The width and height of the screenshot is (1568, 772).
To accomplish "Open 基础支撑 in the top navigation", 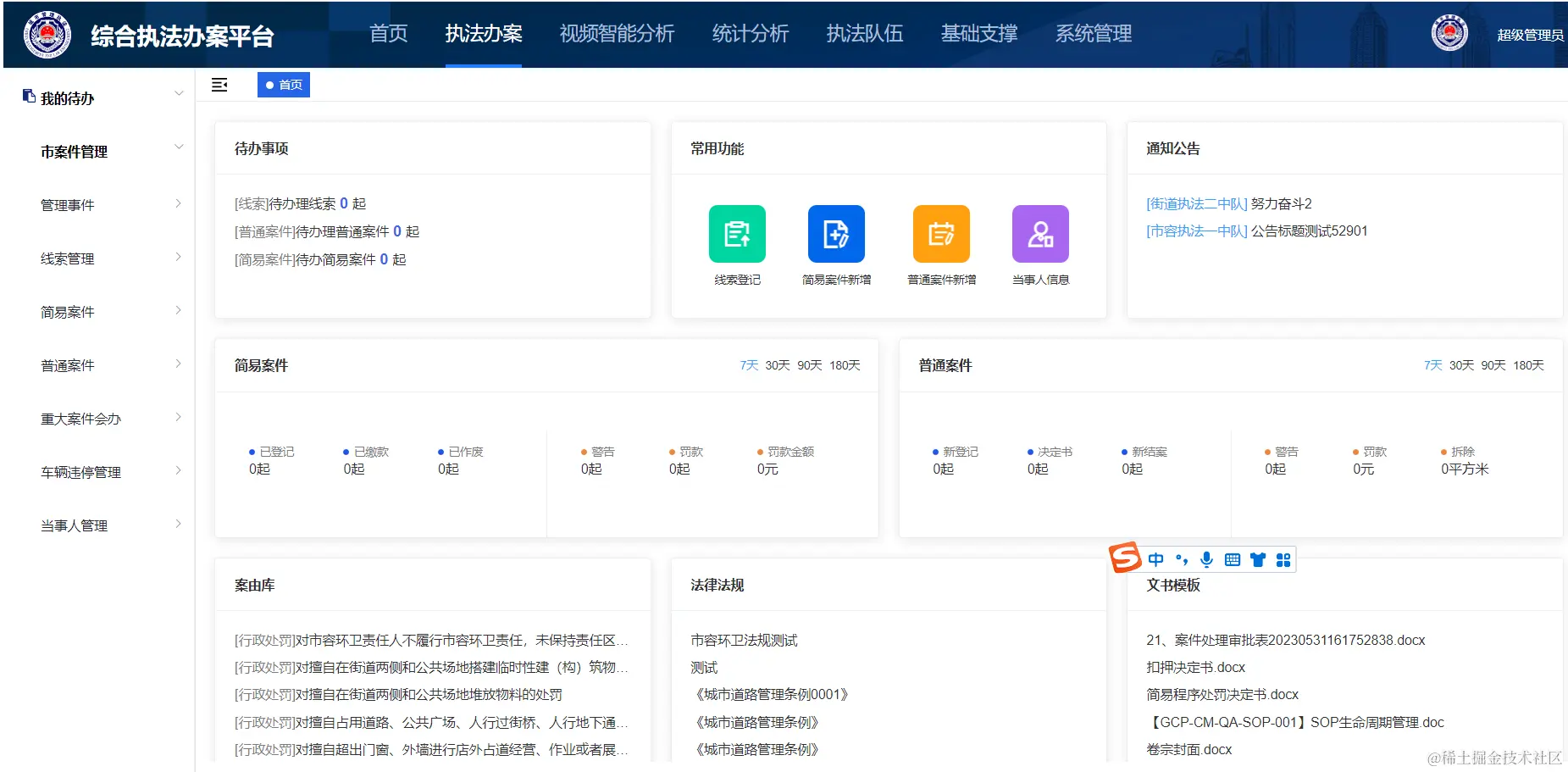I will 979,34.
